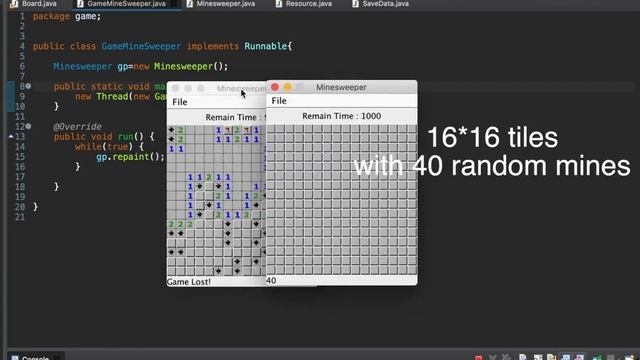This screenshot has width=640, height=360.
Task: Click 'public static void' on line 8
Action: tap(101, 86)
